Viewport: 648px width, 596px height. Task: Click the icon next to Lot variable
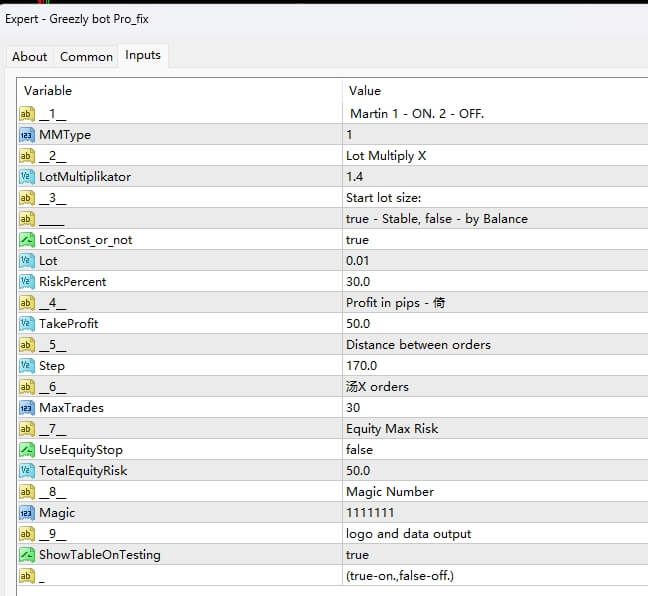pyautogui.click(x=27, y=261)
